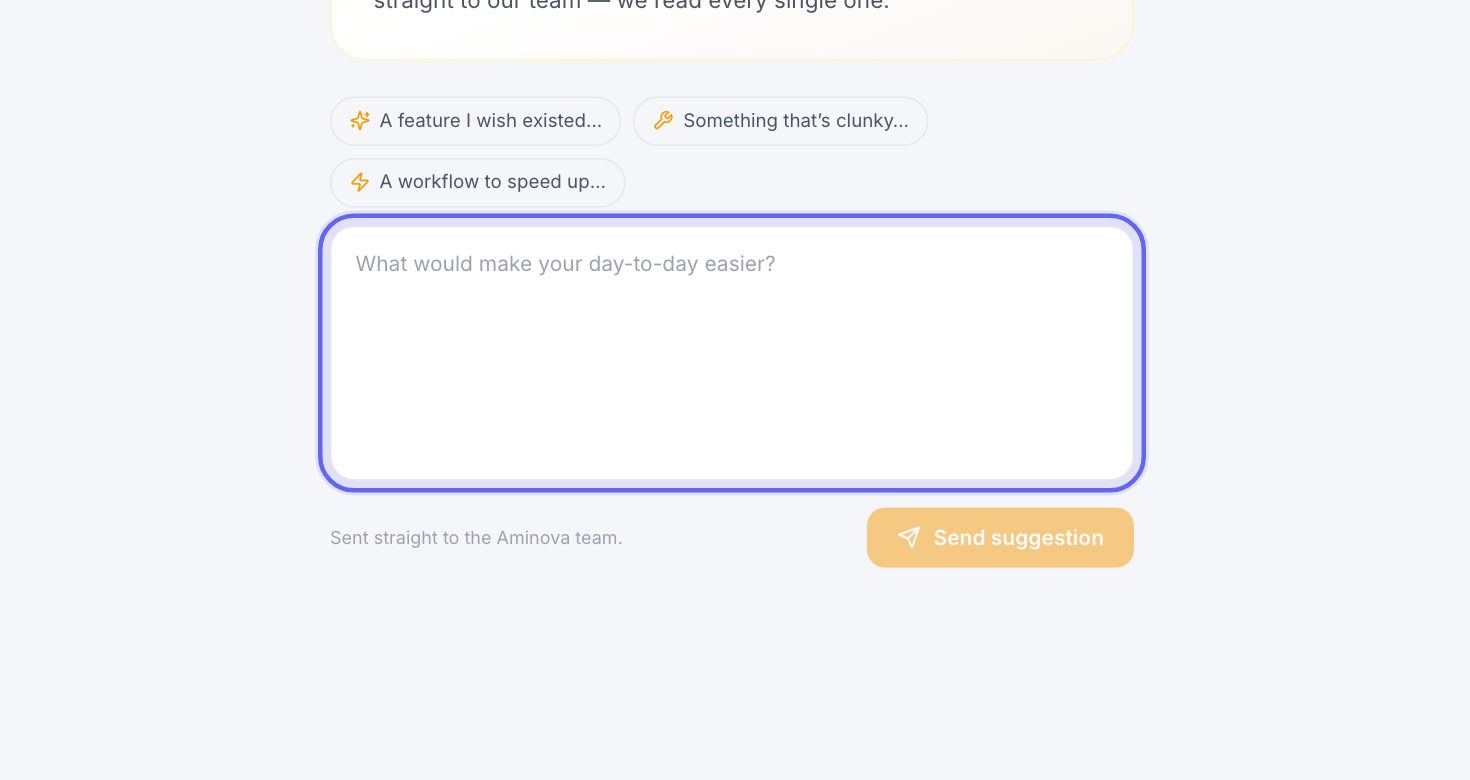Click 'Sent straight to the Aminova team.' note
Image resolution: width=1470 pixels, height=780 pixels.
tap(476, 538)
